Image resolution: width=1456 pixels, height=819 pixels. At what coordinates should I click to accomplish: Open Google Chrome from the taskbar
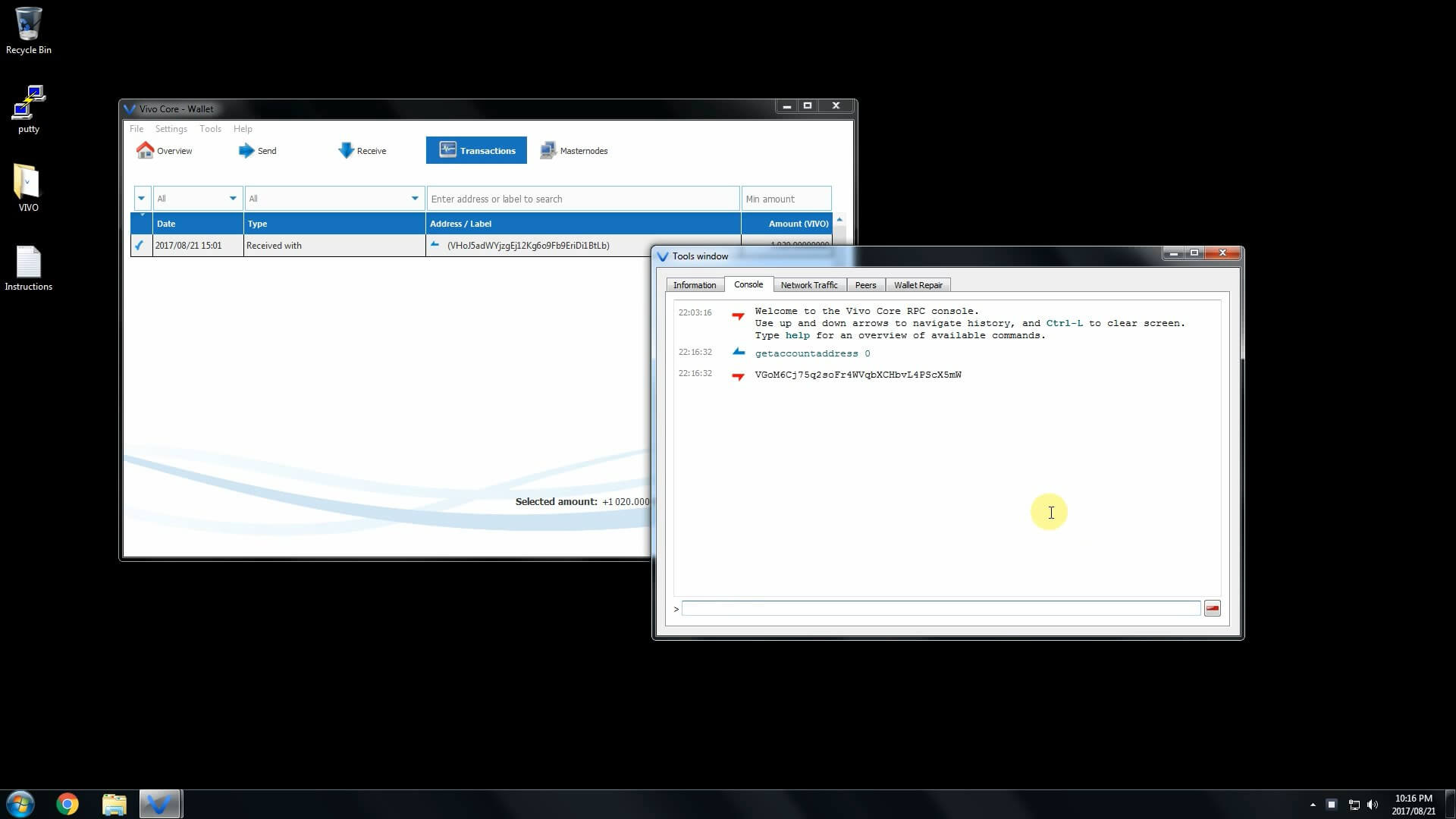pyautogui.click(x=67, y=804)
